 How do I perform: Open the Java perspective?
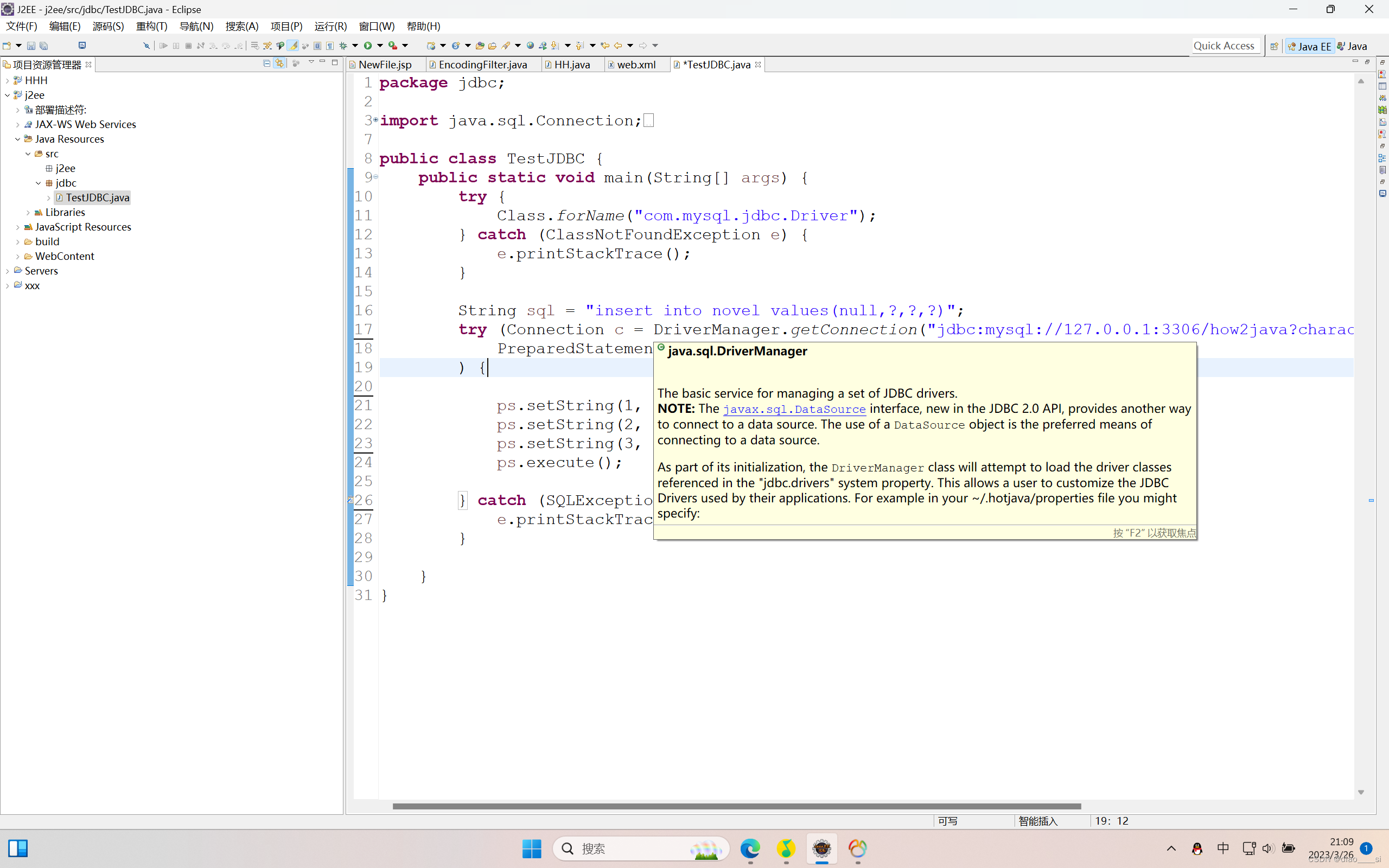(1352, 46)
